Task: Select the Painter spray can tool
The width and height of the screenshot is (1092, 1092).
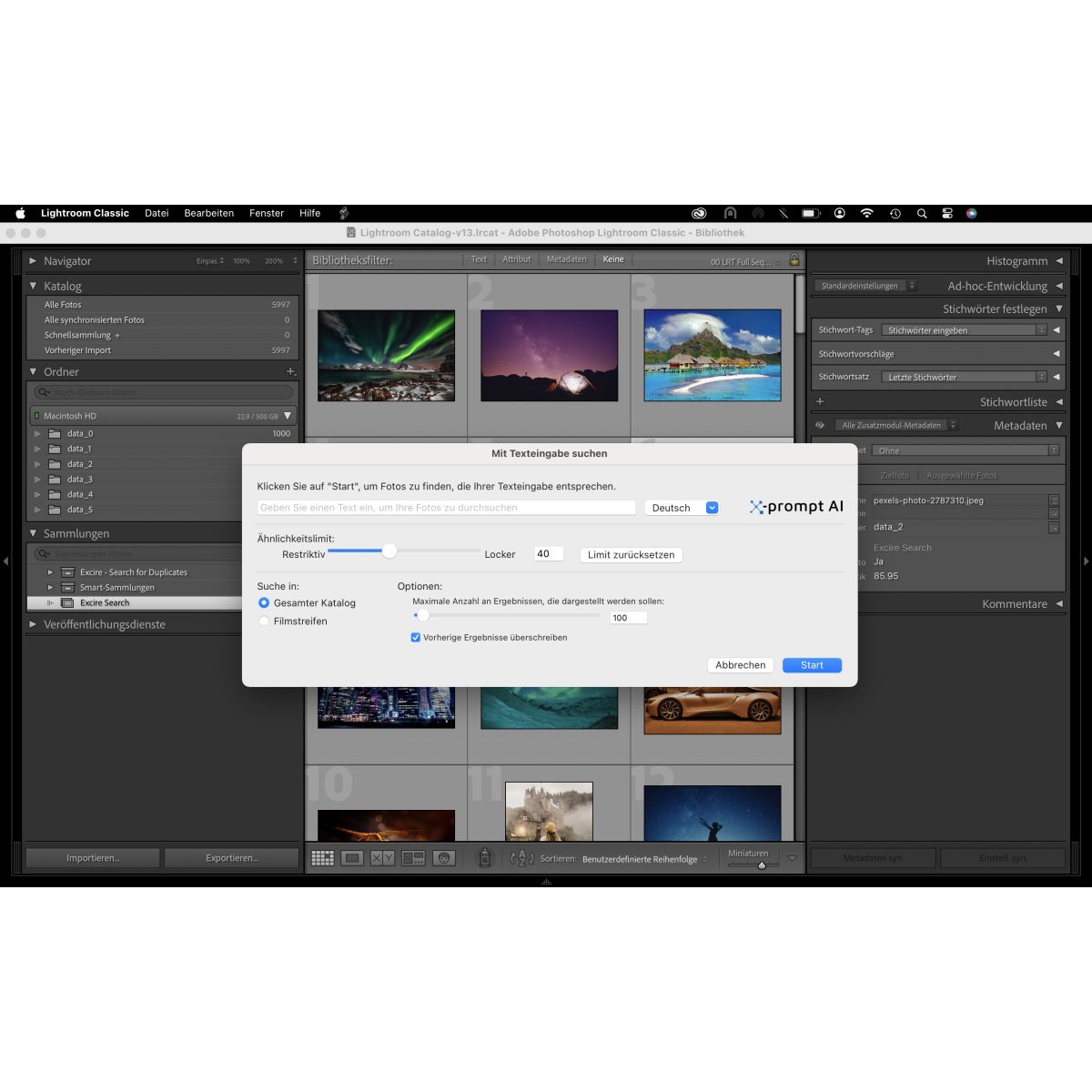Action: coord(485,857)
